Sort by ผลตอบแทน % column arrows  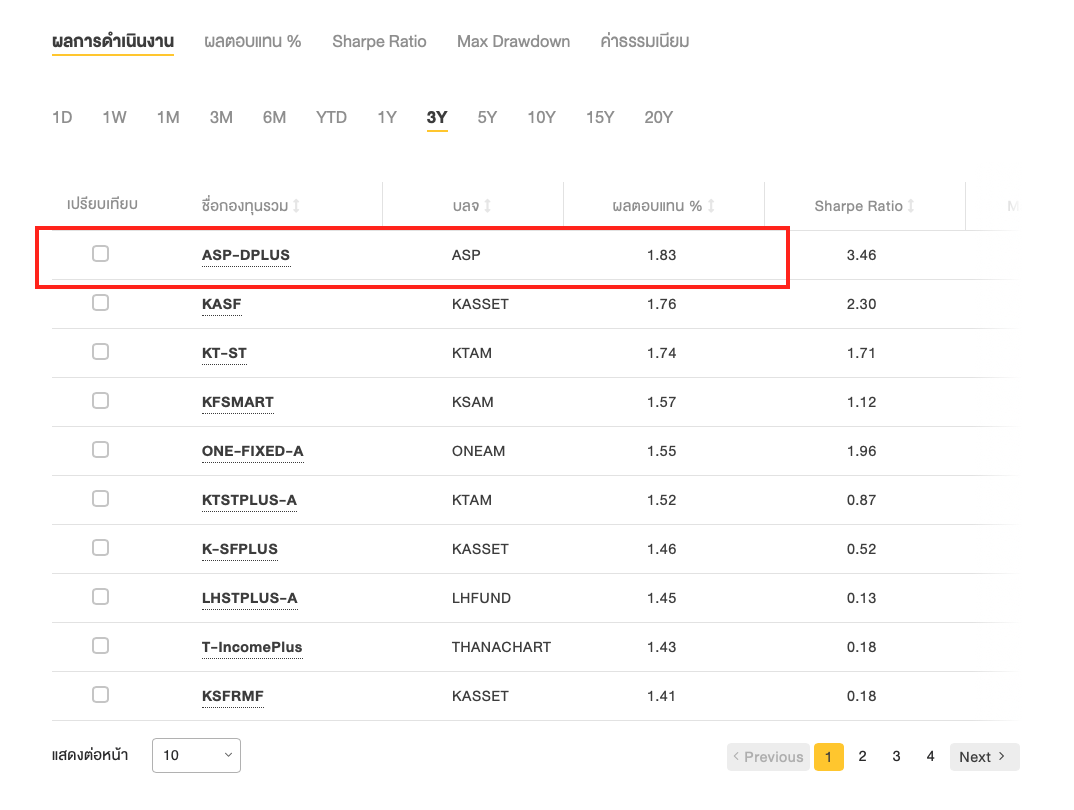[x=711, y=206]
